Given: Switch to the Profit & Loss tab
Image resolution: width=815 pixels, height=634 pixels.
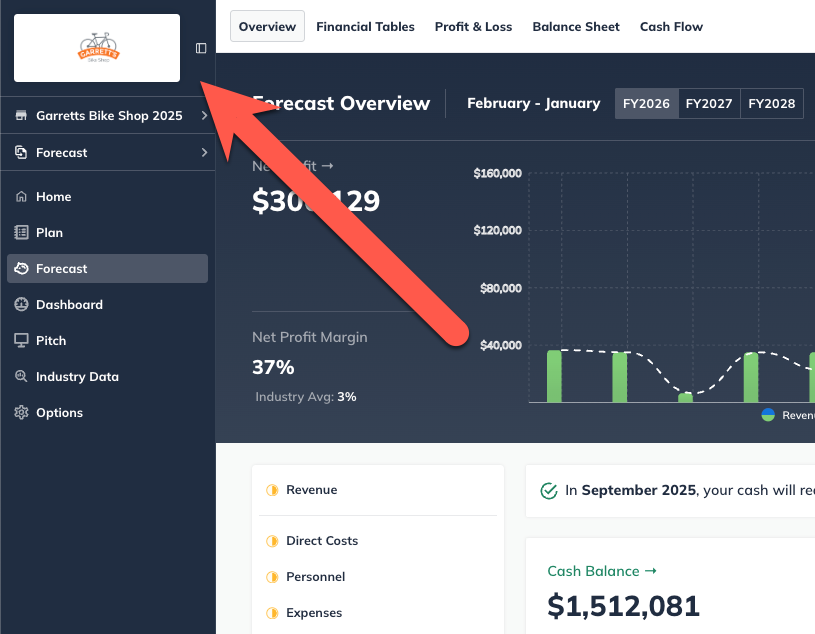Looking at the screenshot, I should [x=474, y=27].
